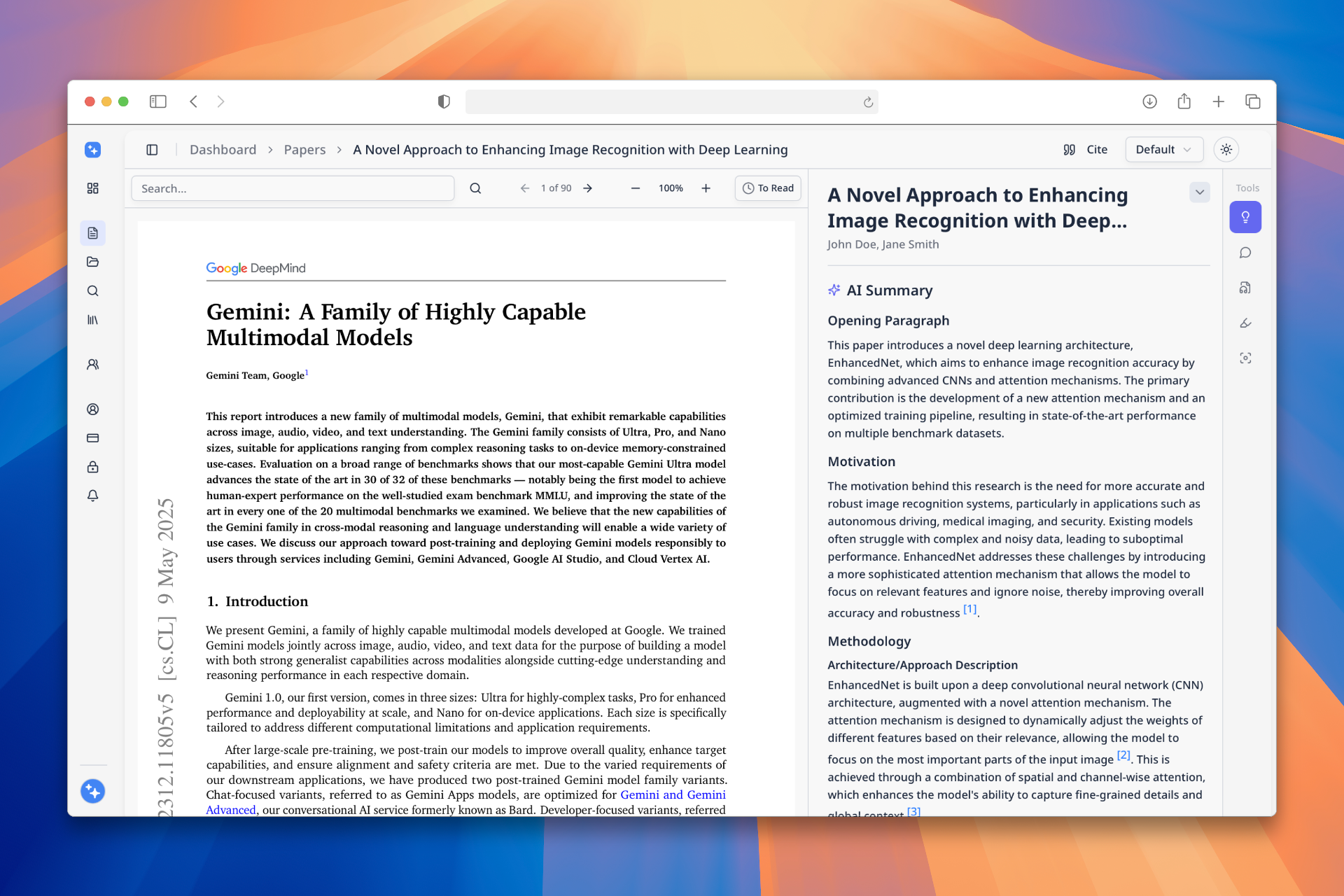1344x896 pixels.
Task: Open the audio reader tool
Action: [1246, 288]
